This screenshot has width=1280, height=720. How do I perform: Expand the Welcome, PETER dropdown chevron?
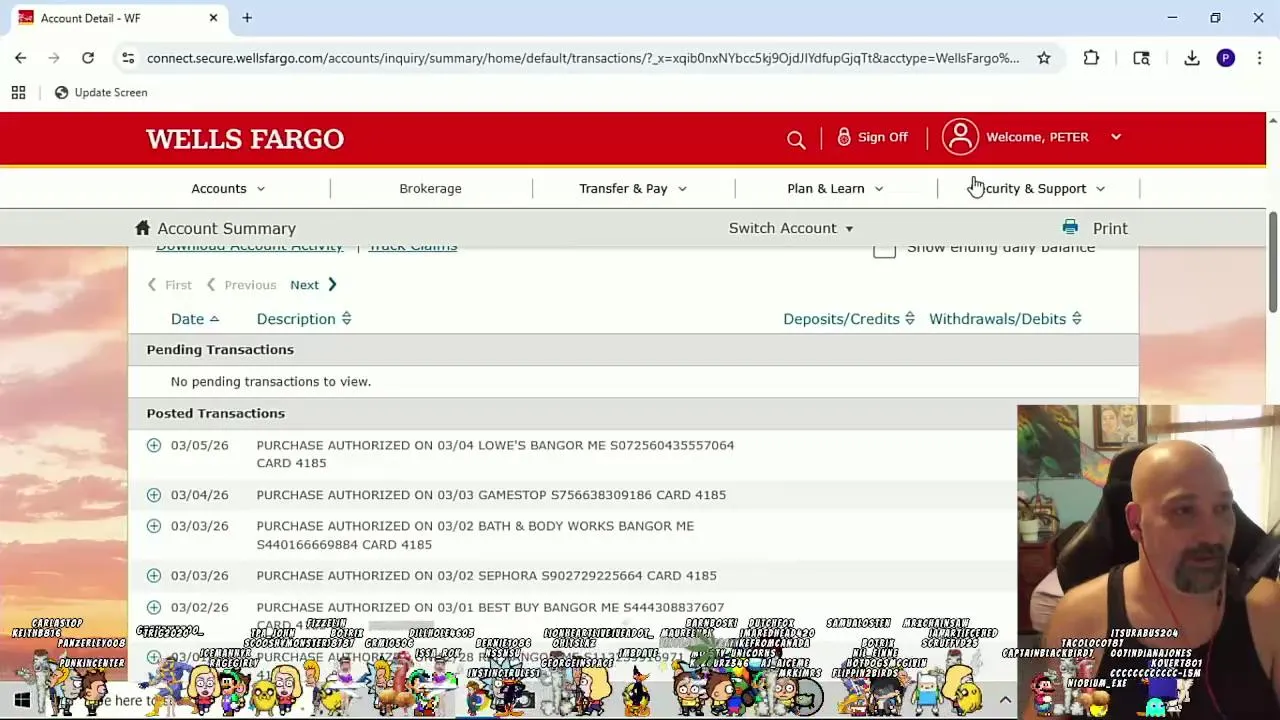pos(1116,137)
